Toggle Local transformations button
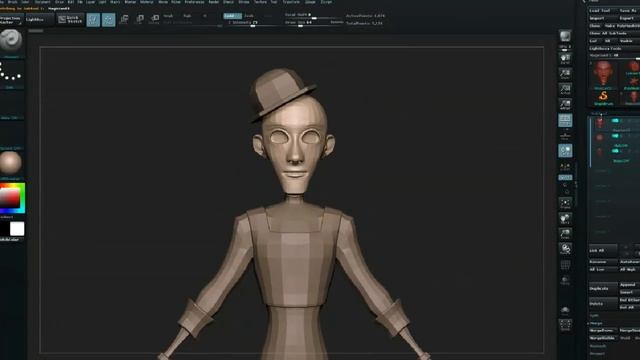Screen dimensions: 640x360 565,151
